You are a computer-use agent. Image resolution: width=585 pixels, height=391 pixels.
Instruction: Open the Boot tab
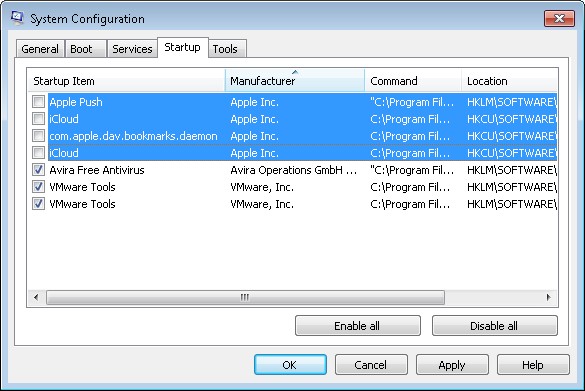85,49
